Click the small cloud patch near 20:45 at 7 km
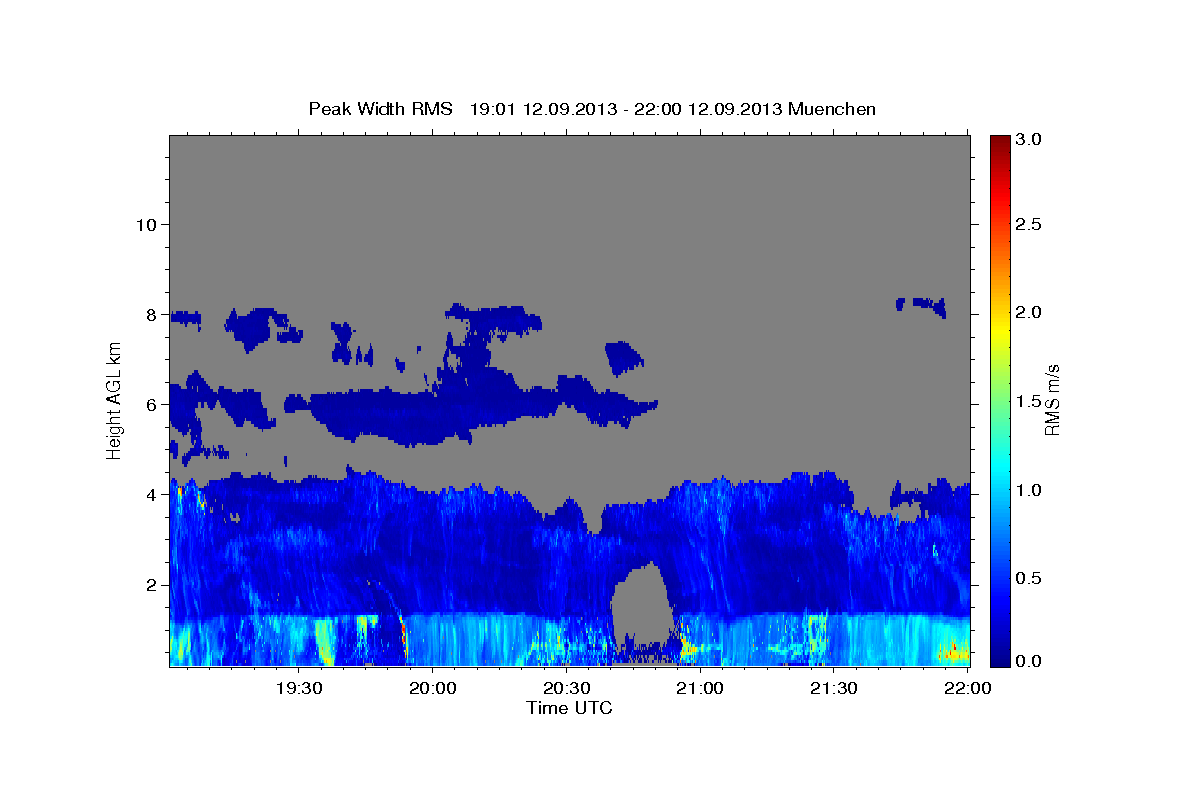Viewport: 1200px width, 800px height. pos(624,357)
